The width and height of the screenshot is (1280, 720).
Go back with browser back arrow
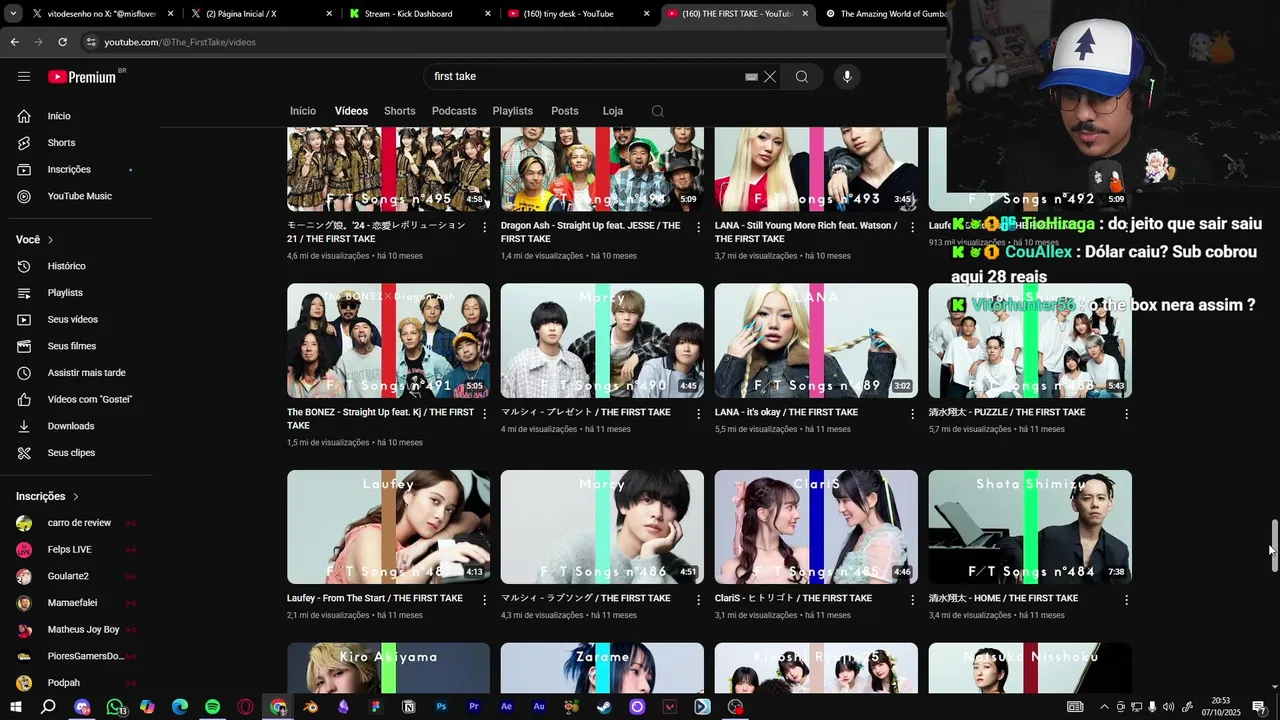point(14,42)
